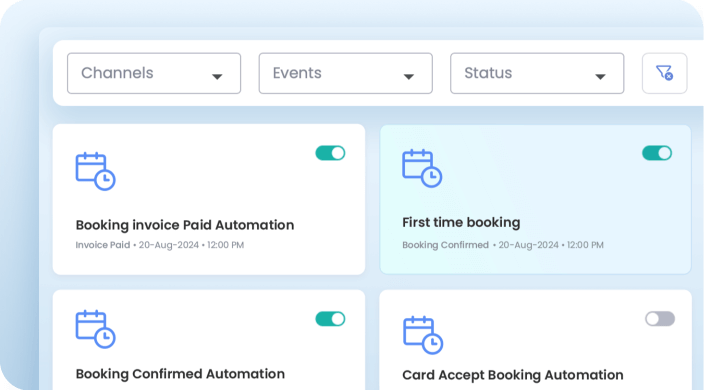Click 'Invoice Paid • 20-Aug-2024 • 12:00 PM' text
The height and width of the screenshot is (390, 704).
click(x=160, y=245)
